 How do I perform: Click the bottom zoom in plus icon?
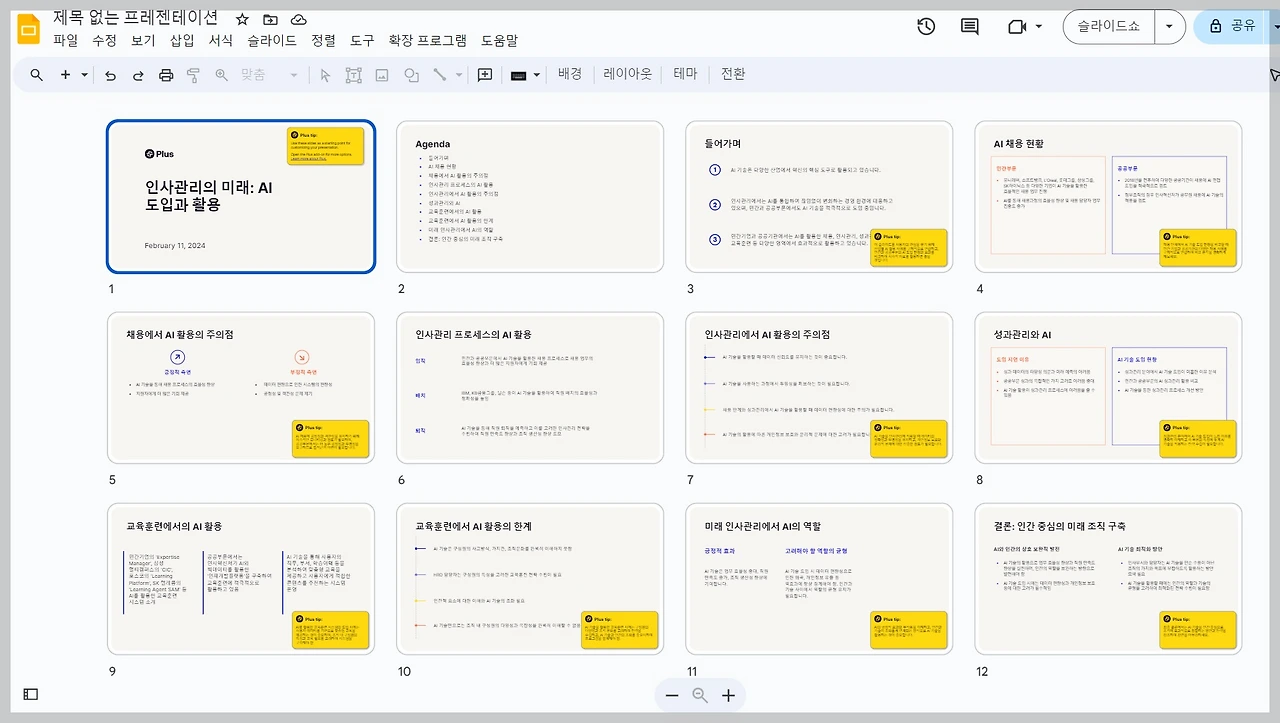tap(728, 695)
